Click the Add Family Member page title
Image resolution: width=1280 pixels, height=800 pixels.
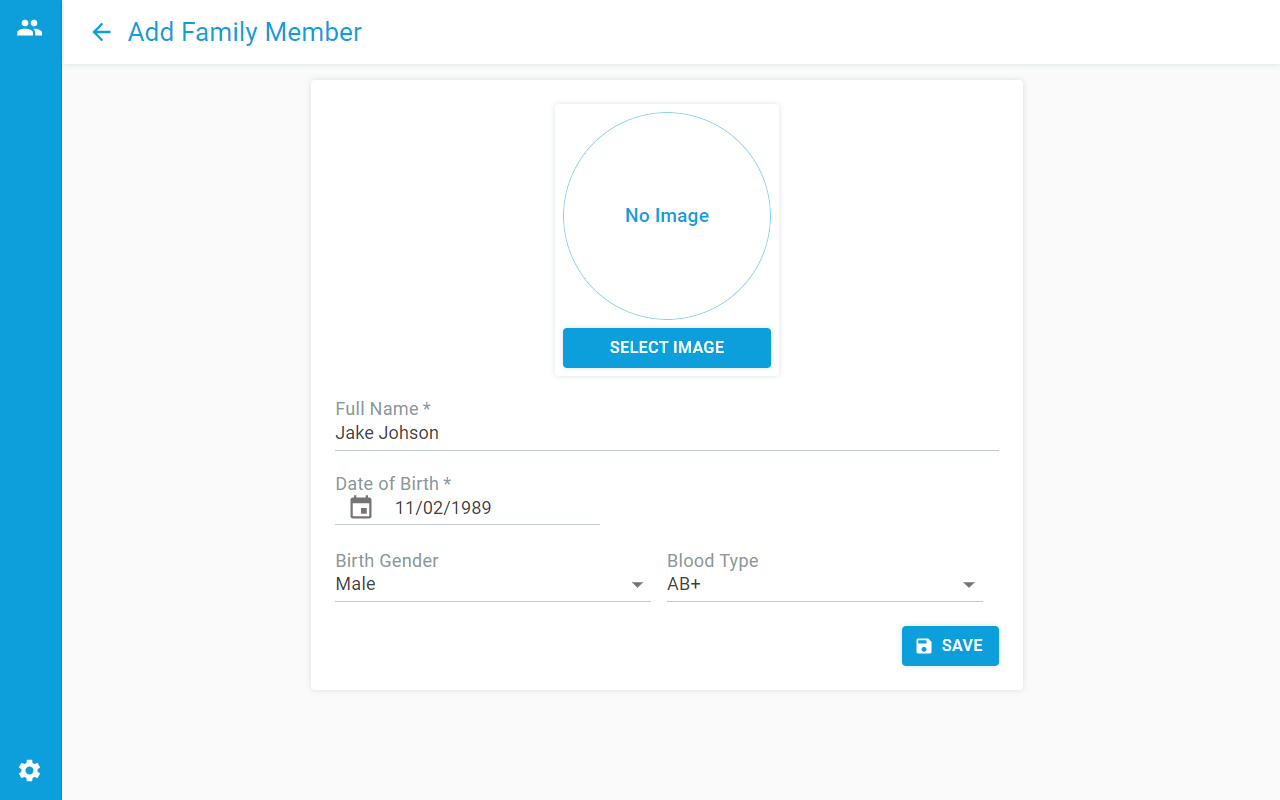click(245, 32)
